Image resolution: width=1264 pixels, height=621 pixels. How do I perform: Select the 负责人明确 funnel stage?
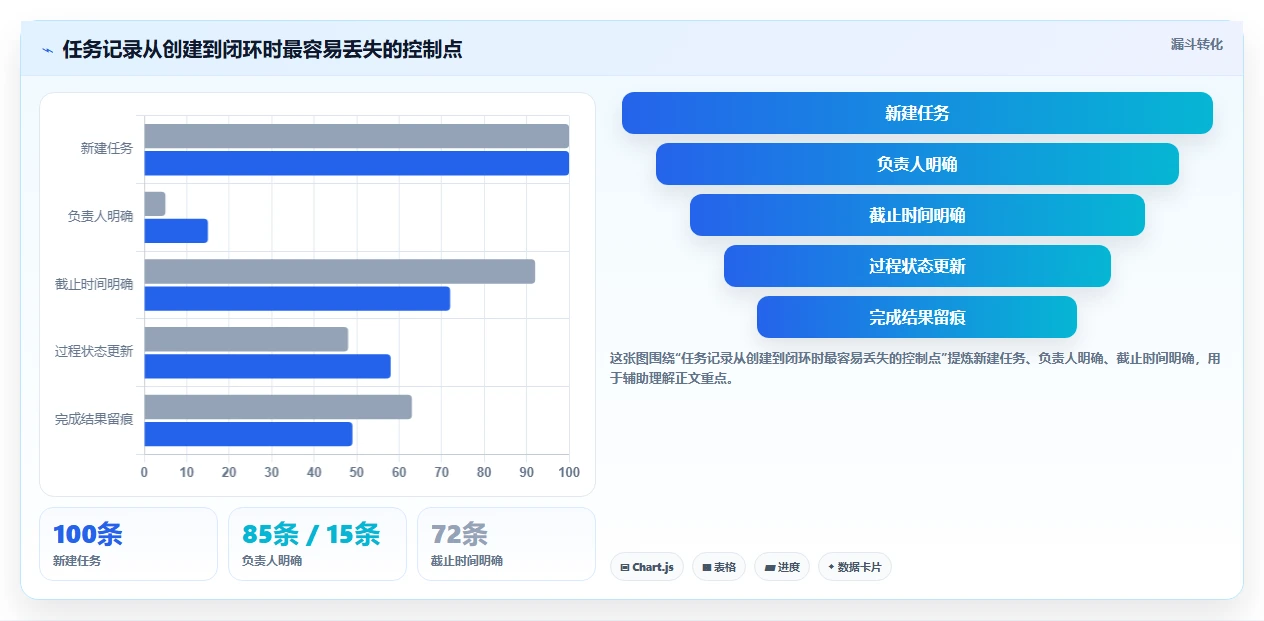coord(917,164)
